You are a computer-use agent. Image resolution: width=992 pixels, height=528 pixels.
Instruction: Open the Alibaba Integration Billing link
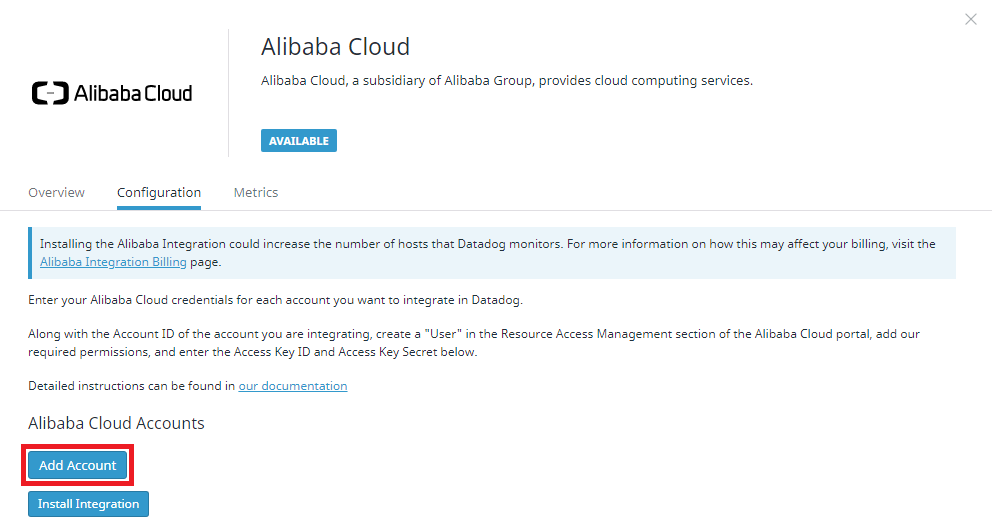click(x=113, y=262)
